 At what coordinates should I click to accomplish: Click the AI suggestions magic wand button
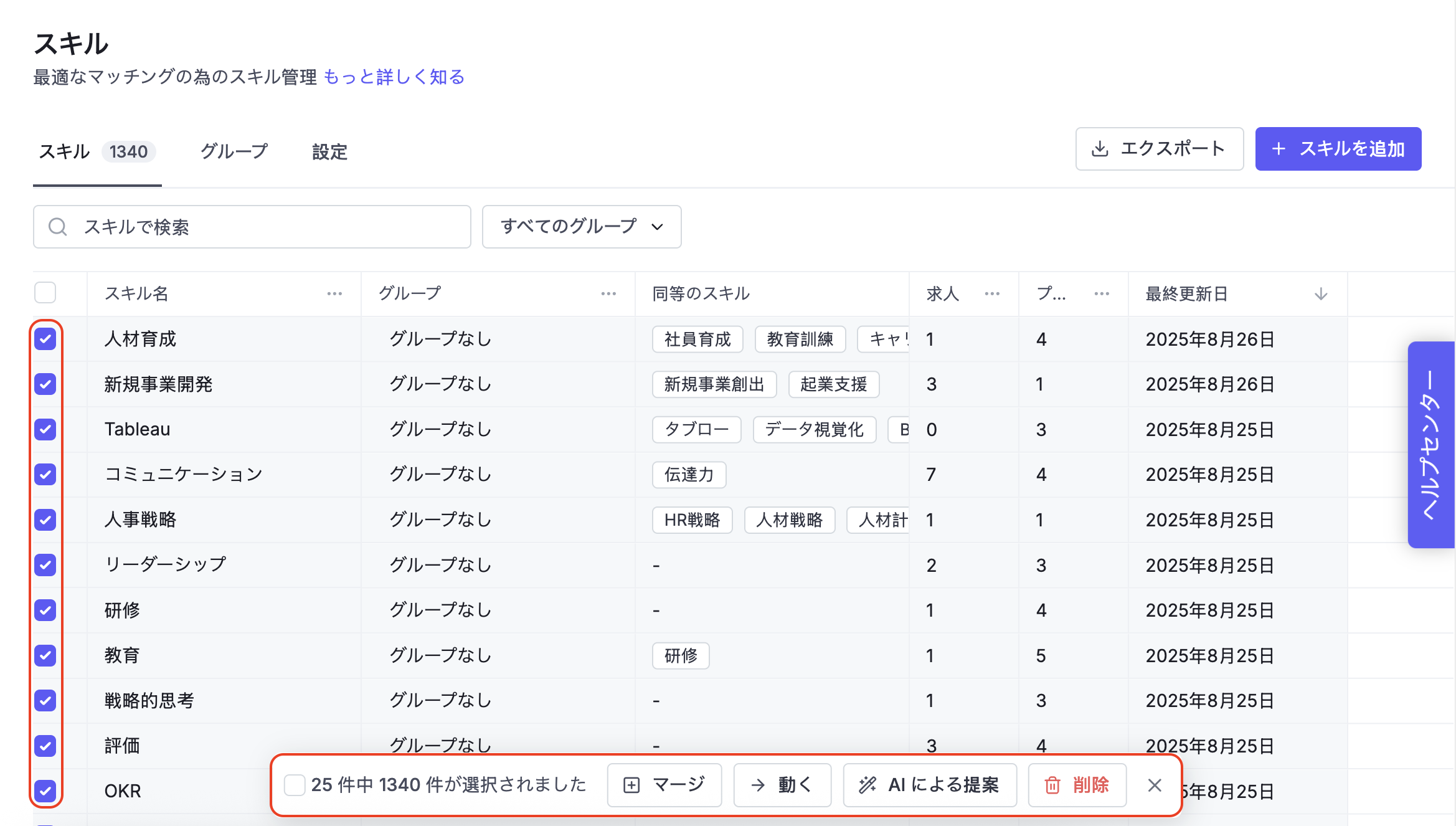(930, 785)
